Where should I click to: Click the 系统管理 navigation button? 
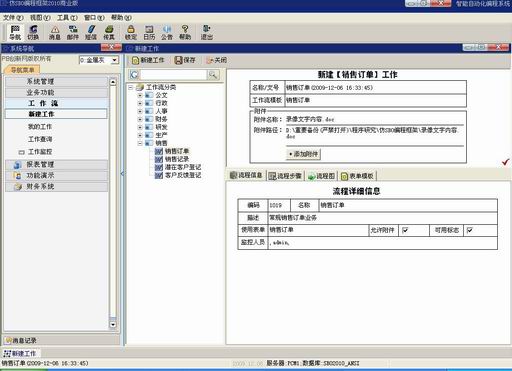(x=56, y=81)
